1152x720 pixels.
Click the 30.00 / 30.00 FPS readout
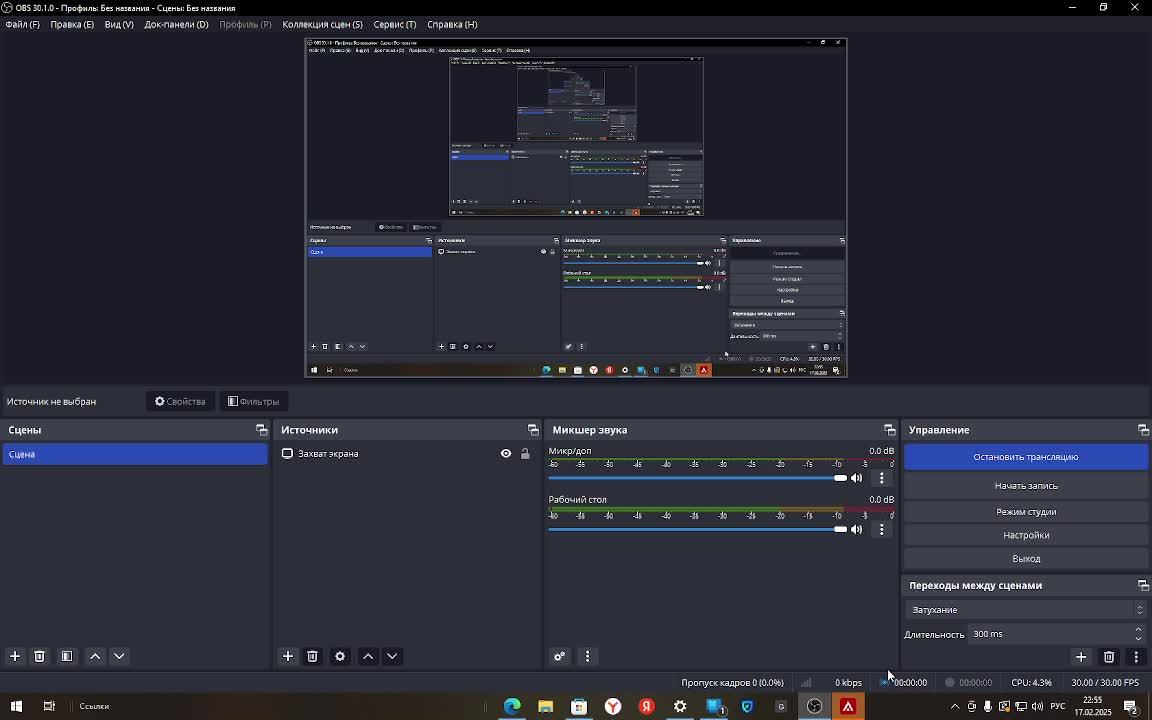coord(1104,683)
